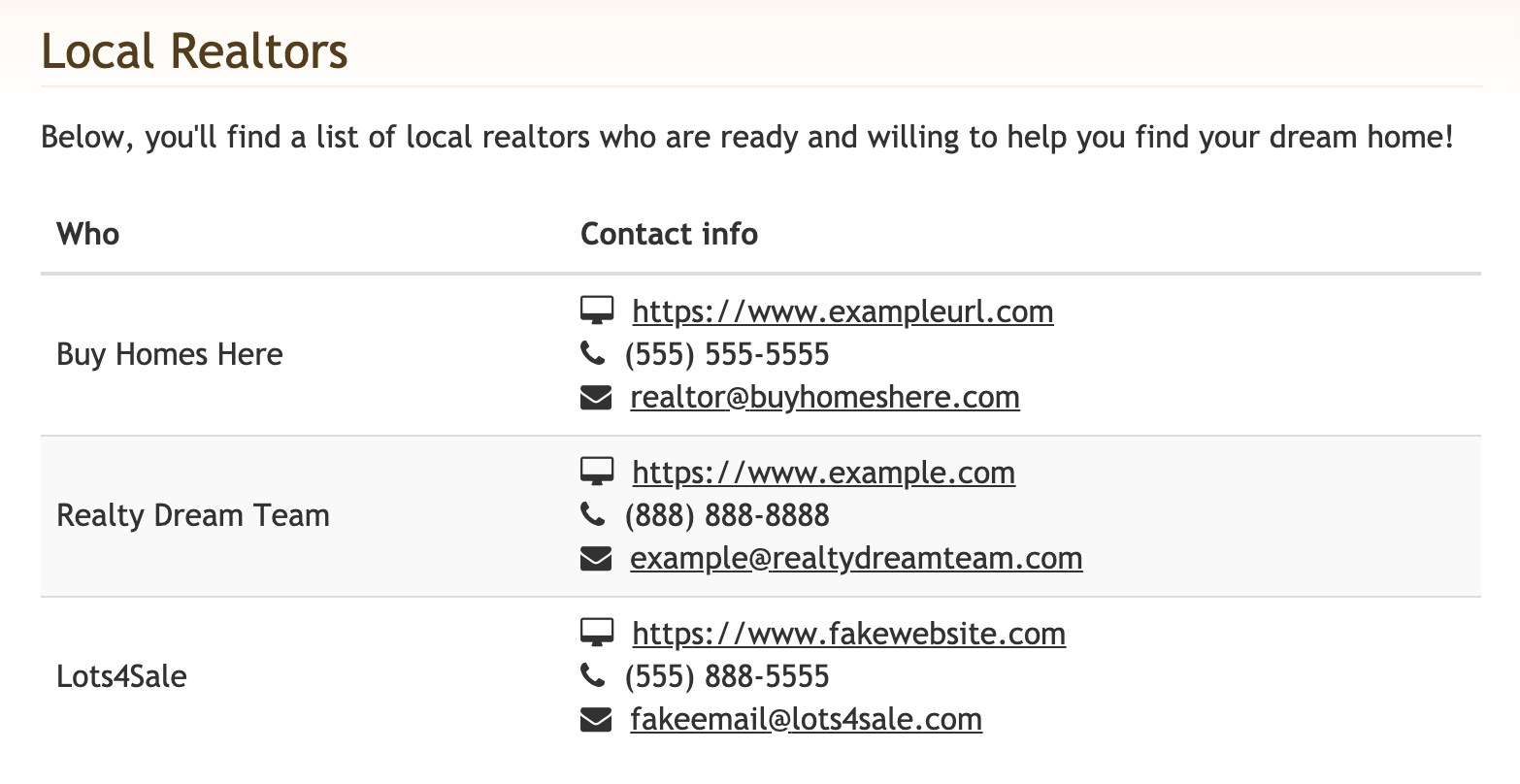Select the Buy Homes Here realtor name
Screen dimensions: 1520x784
pos(170,354)
